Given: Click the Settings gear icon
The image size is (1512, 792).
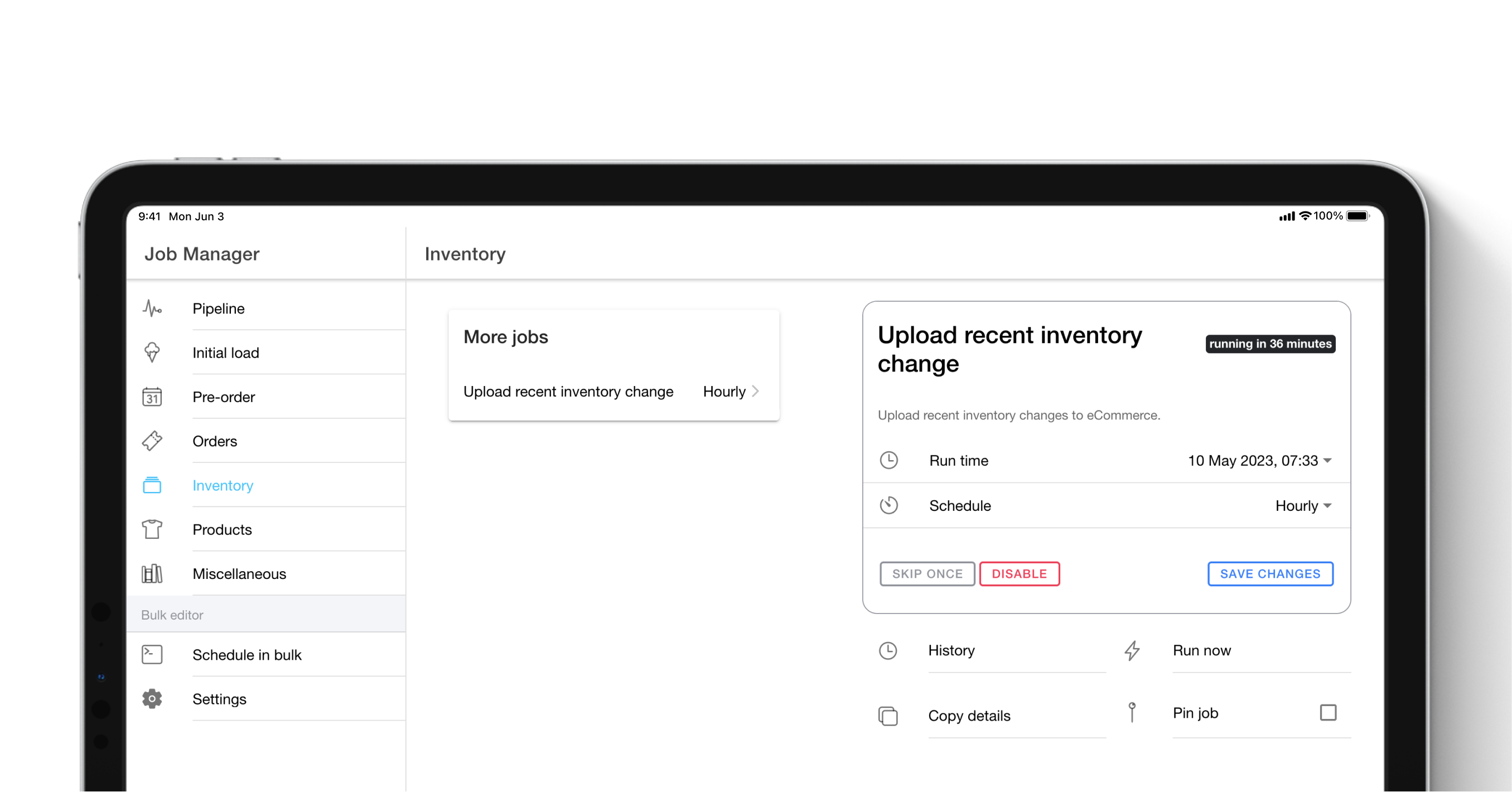Looking at the screenshot, I should click(x=152, y=699).
